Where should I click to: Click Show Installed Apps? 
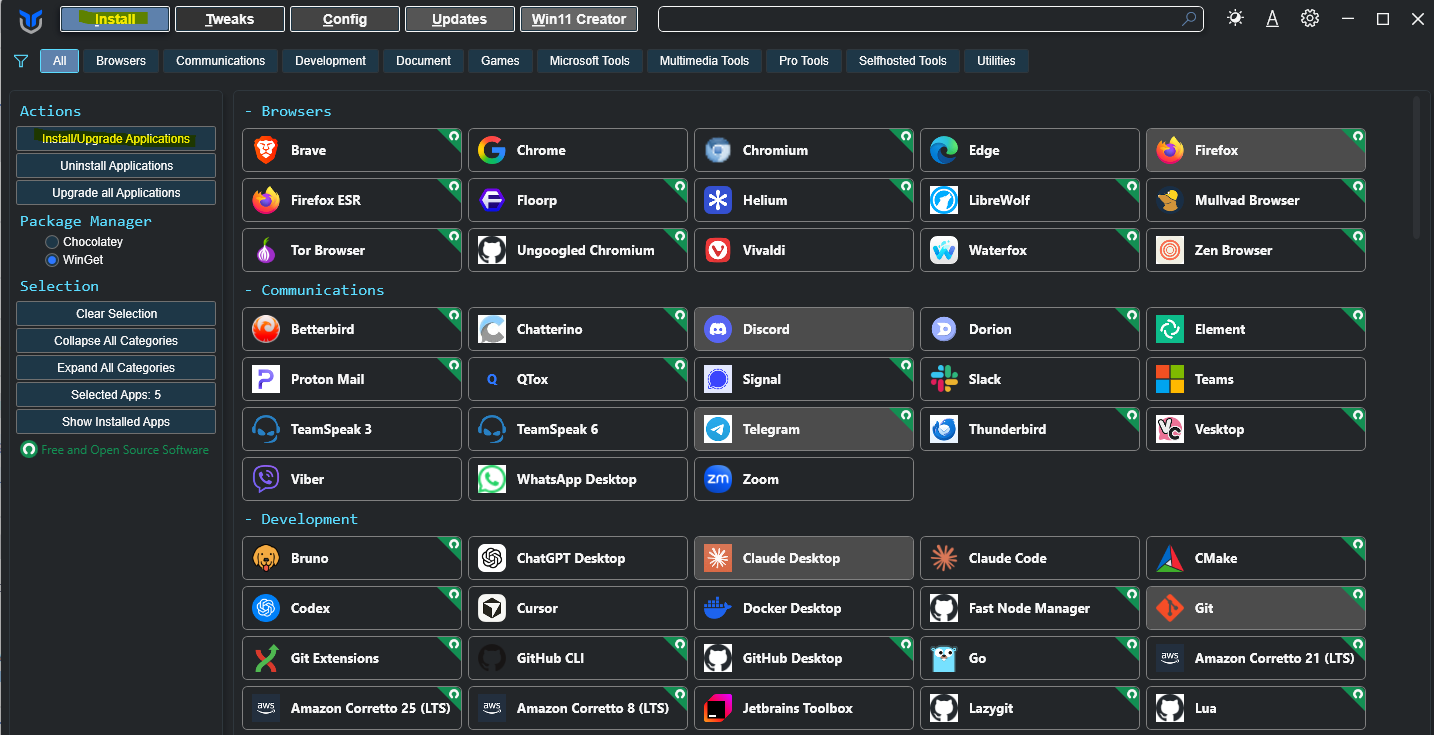[116, 422]
